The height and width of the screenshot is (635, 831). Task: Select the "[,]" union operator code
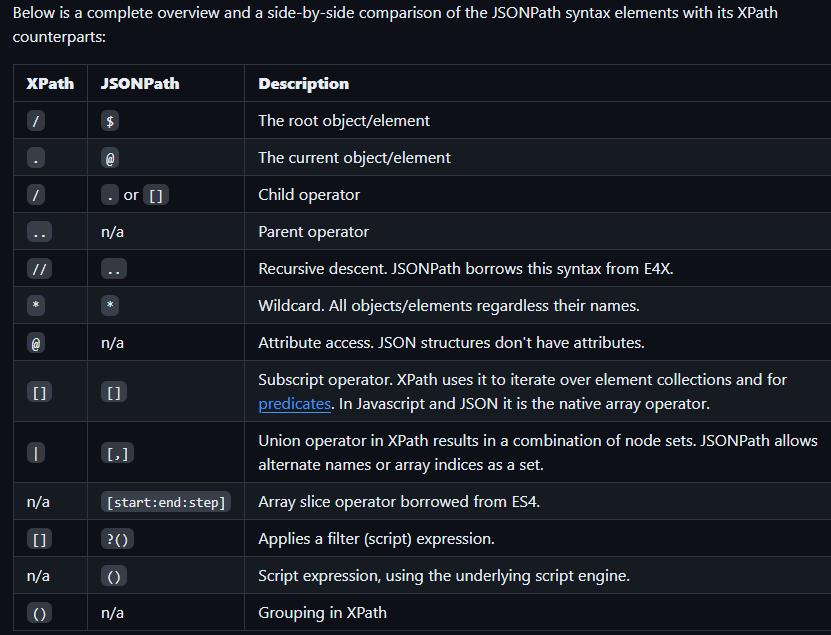118,453
